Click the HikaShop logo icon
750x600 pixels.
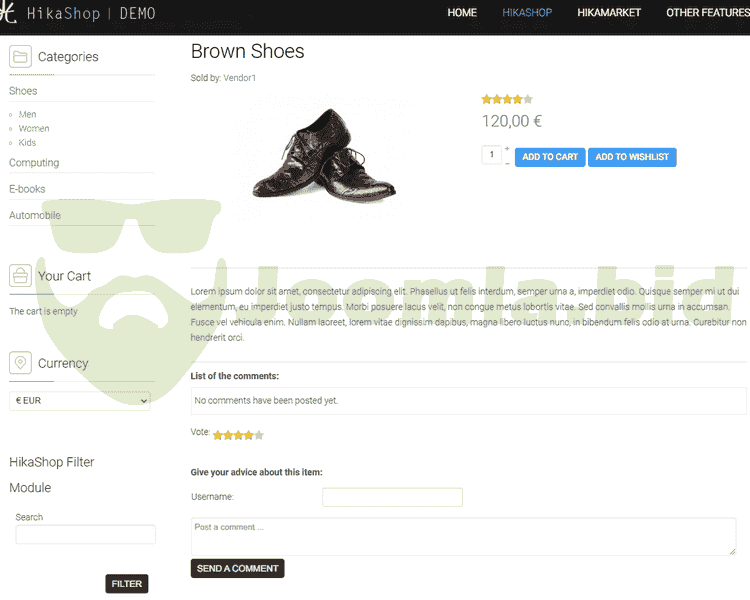point(8,13)
